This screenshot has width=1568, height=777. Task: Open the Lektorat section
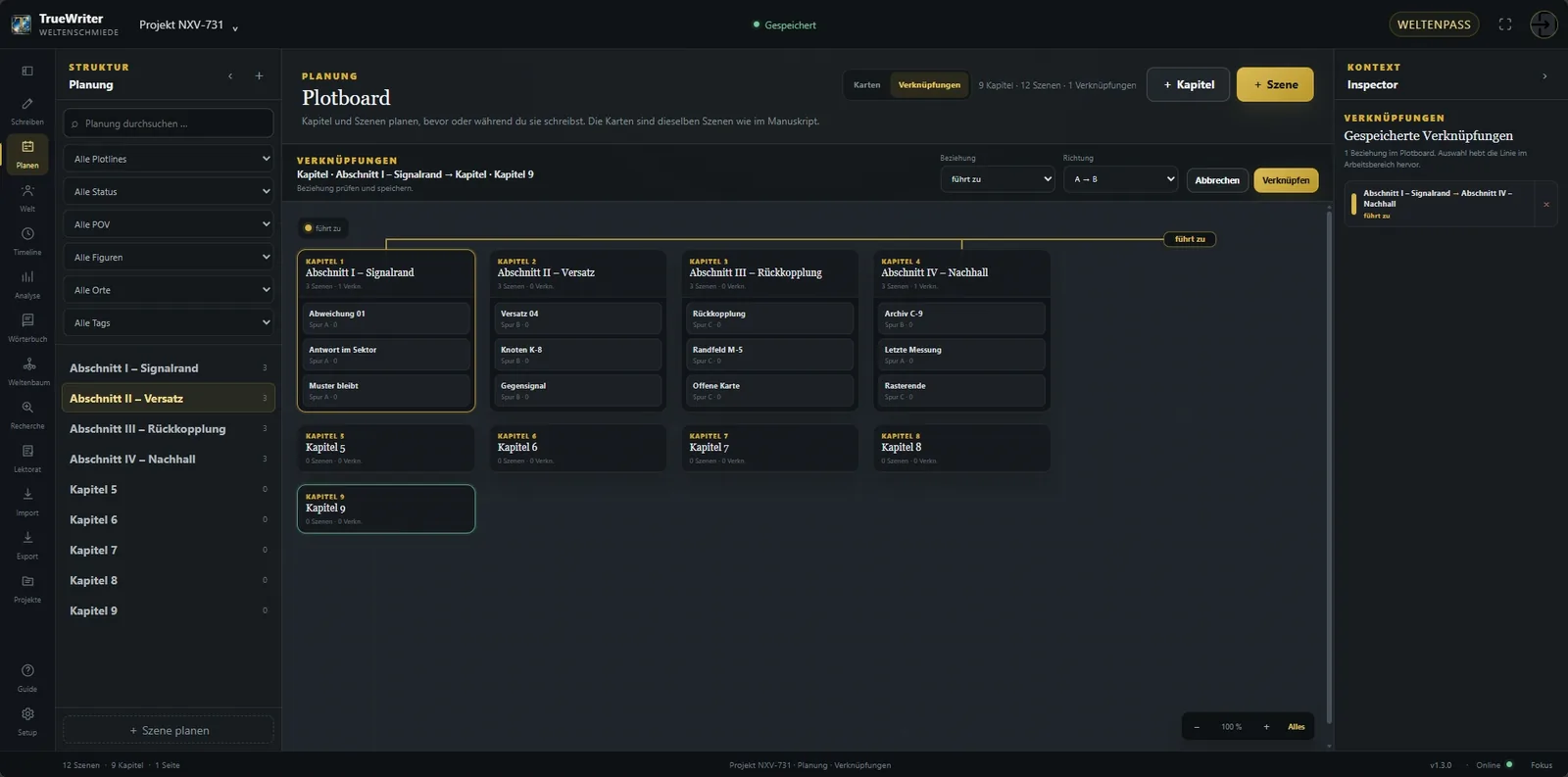(27, 459)
